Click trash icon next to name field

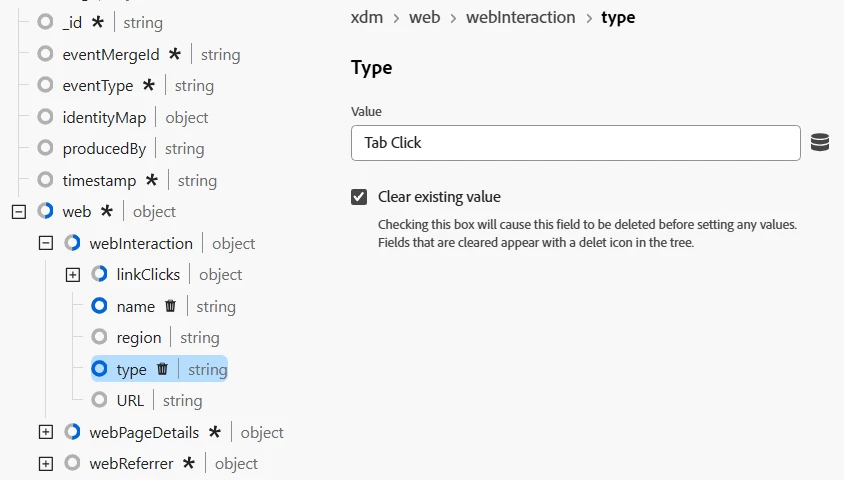coord(170,306)
